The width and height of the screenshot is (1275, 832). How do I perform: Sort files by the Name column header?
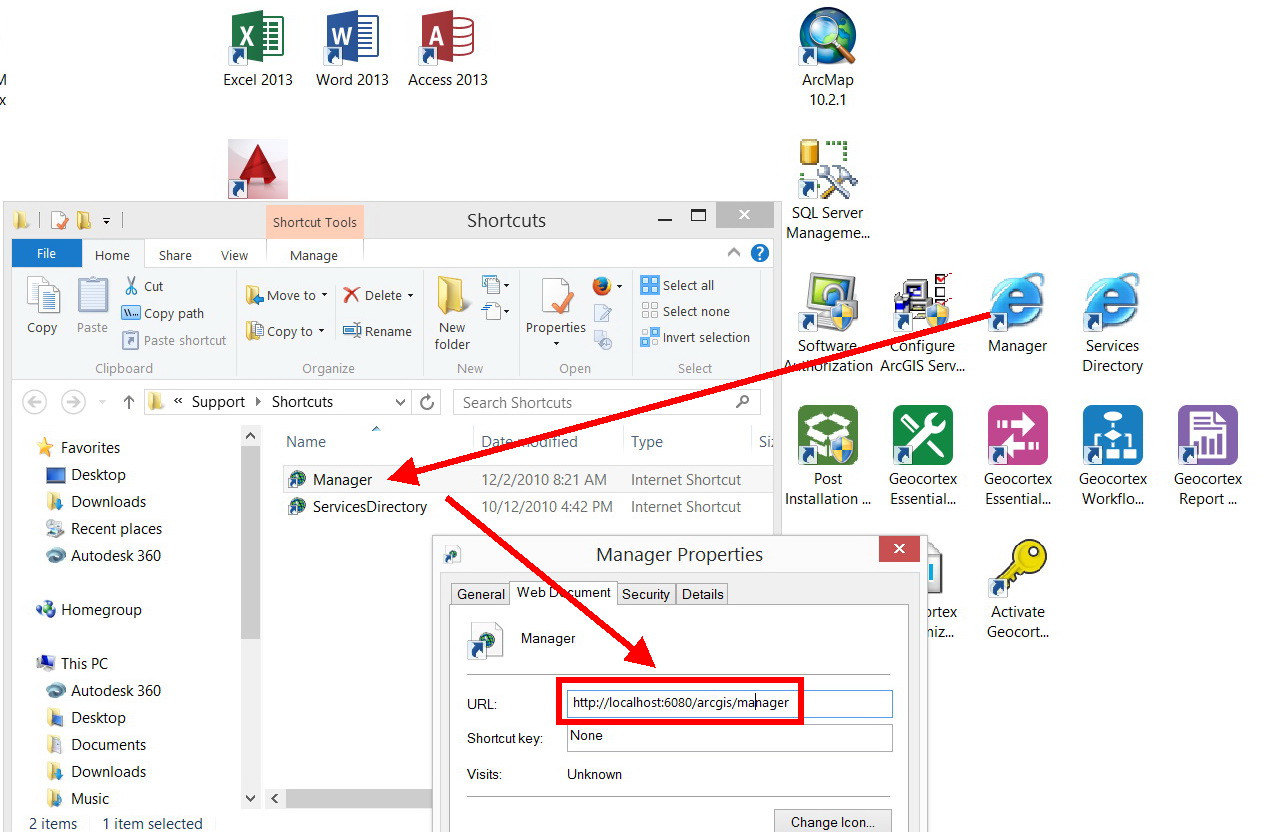(306, 442)
